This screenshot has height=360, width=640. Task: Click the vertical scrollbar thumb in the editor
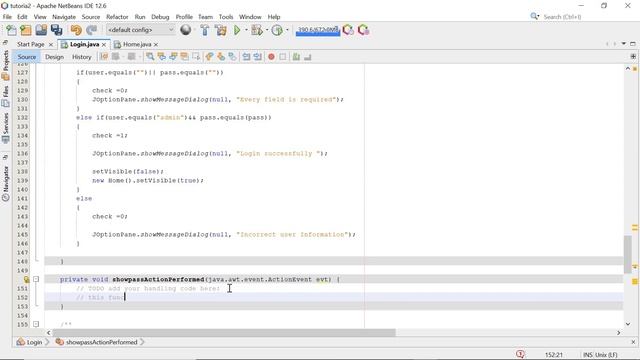(628, 254)
